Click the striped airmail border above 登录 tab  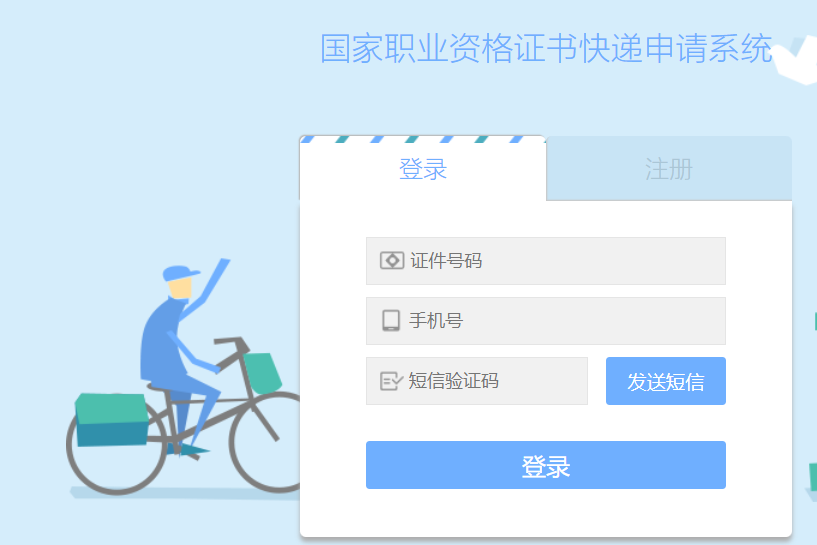423,139
